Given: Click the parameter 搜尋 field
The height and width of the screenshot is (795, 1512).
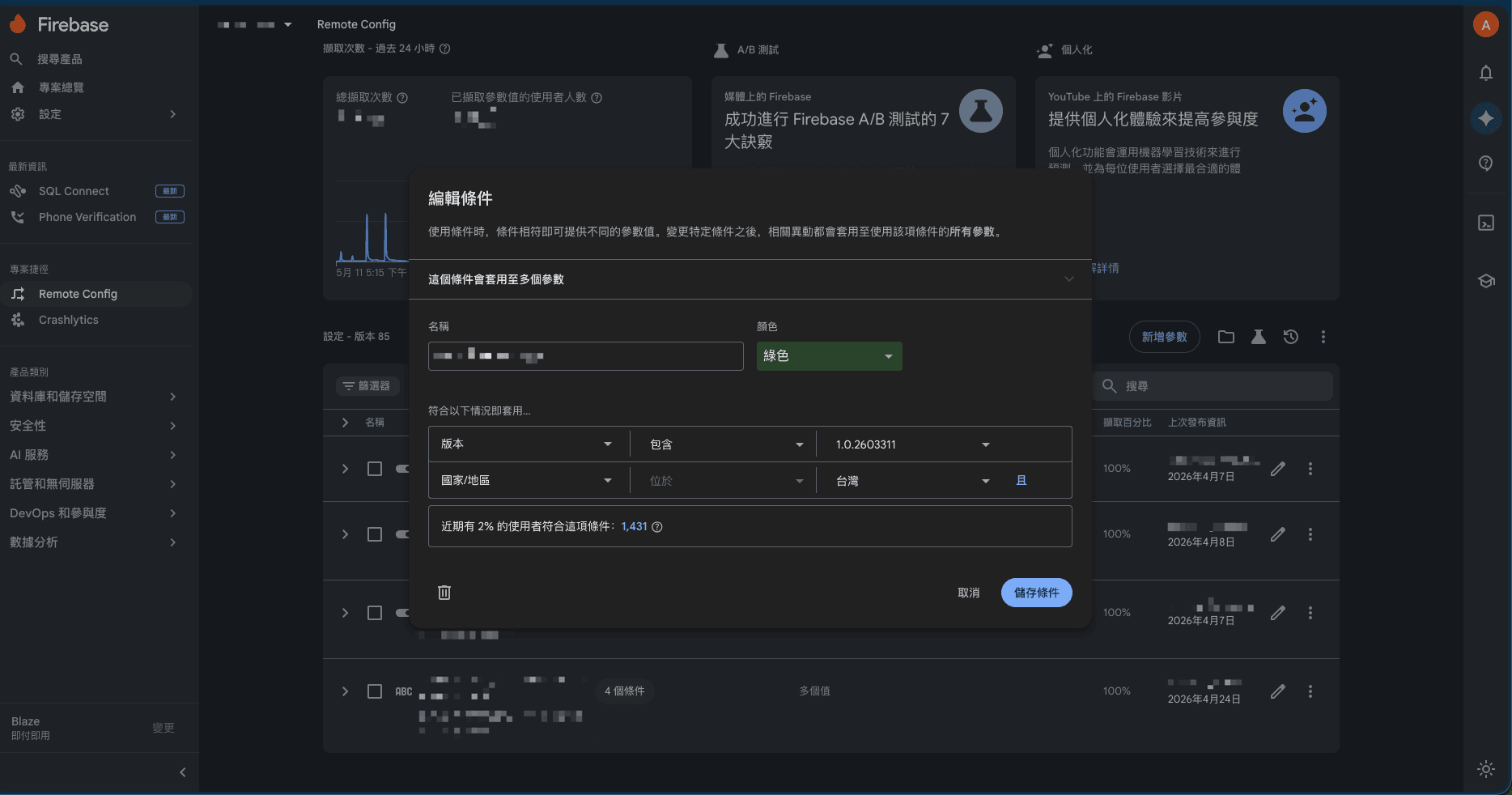Looking at the screenshot, I should click(1213, 386).
